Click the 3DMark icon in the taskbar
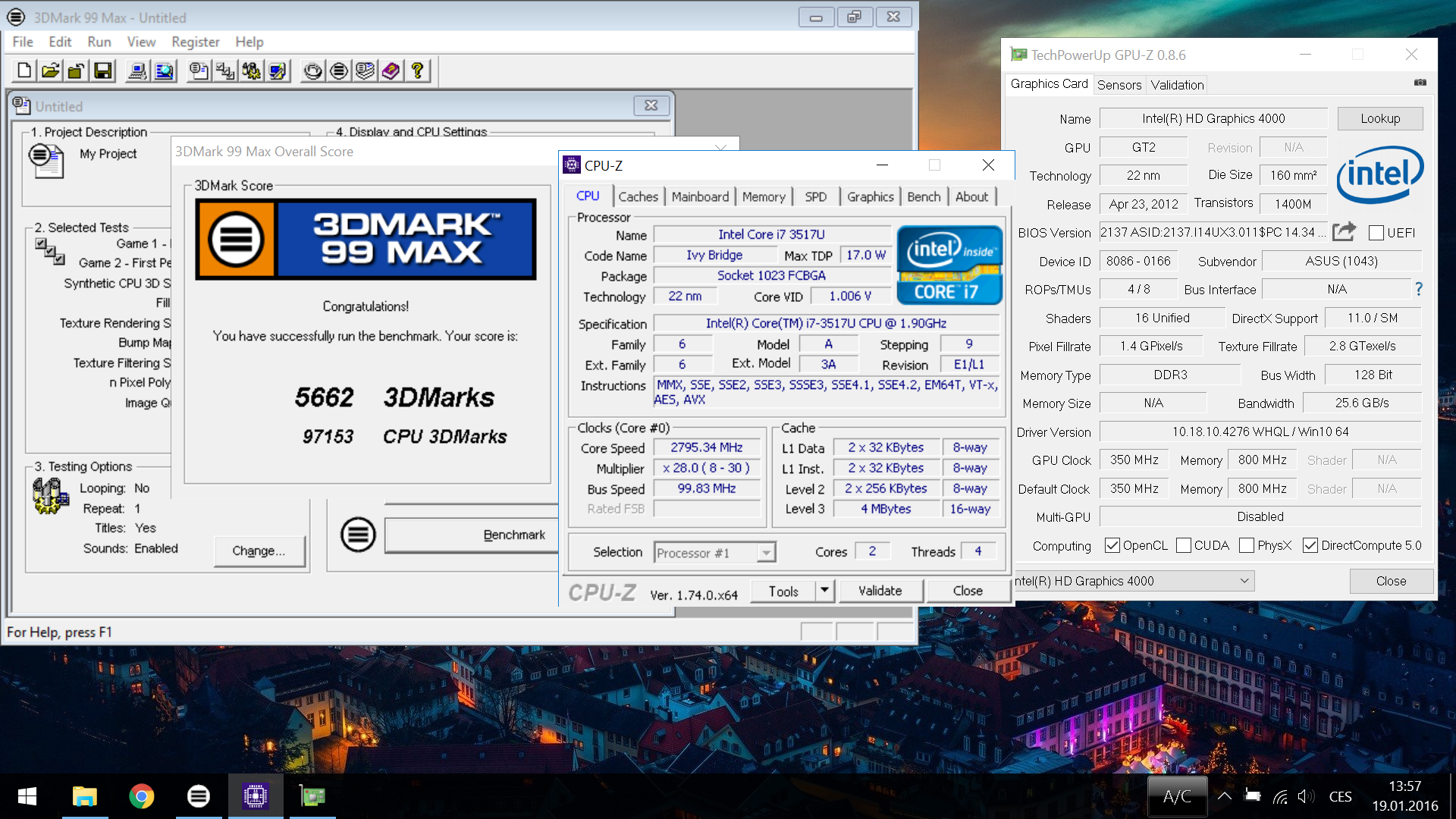The image size is (1456, 819). point(198,796)
